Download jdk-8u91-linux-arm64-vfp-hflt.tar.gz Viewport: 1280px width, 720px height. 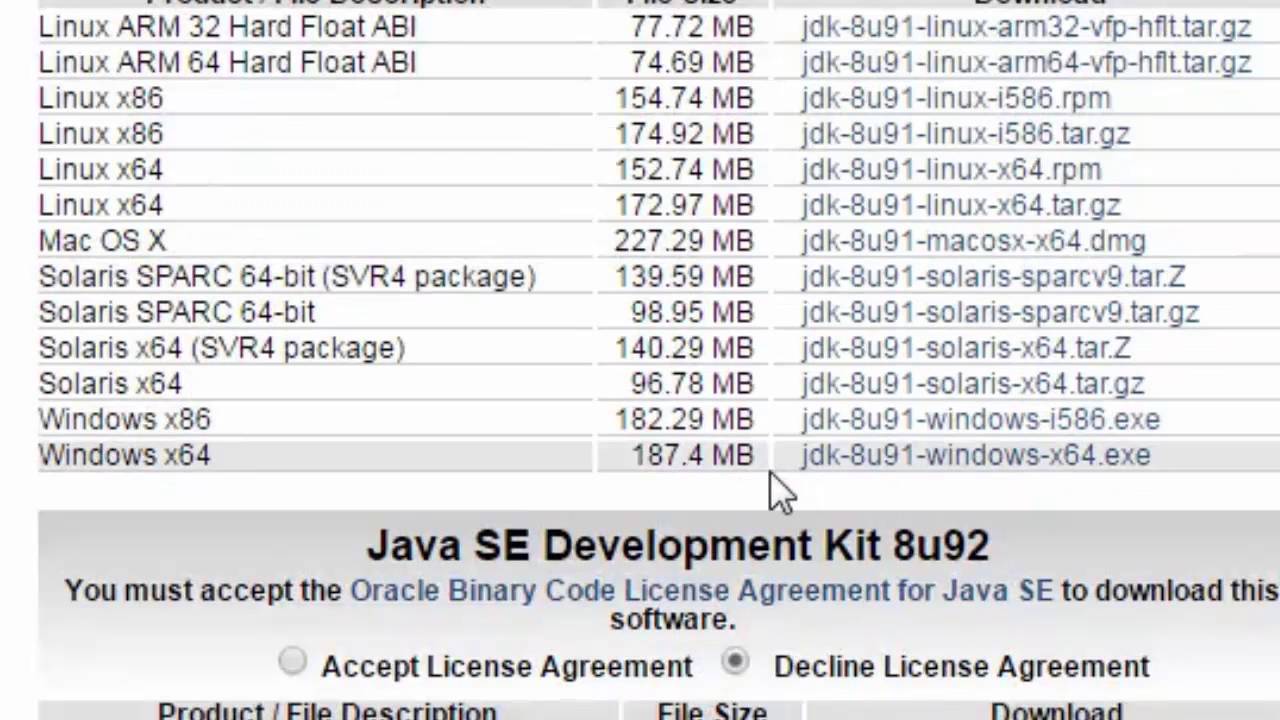(x=1026, y=63)
